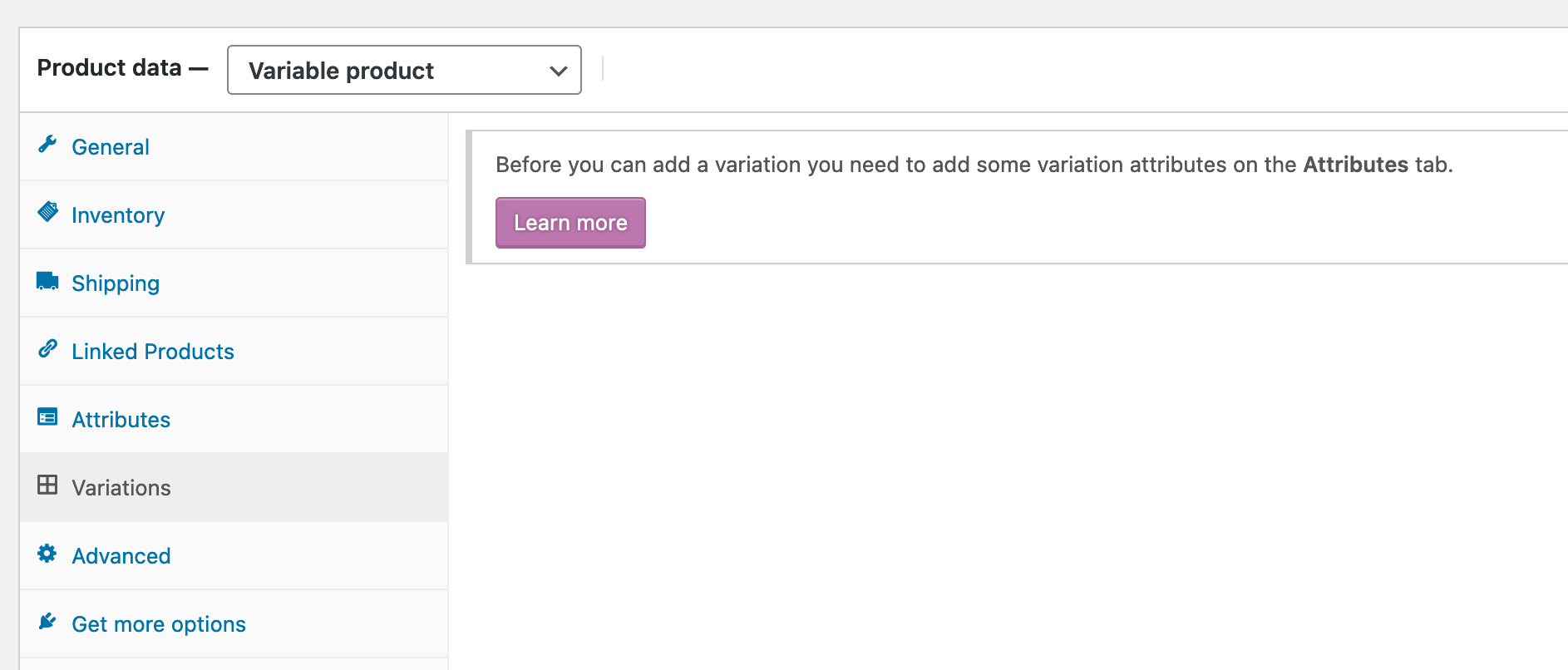Click the chain link icon beside Linked Products
Image resolution: width=1568 pixels, height=670 pixels.
47,348
